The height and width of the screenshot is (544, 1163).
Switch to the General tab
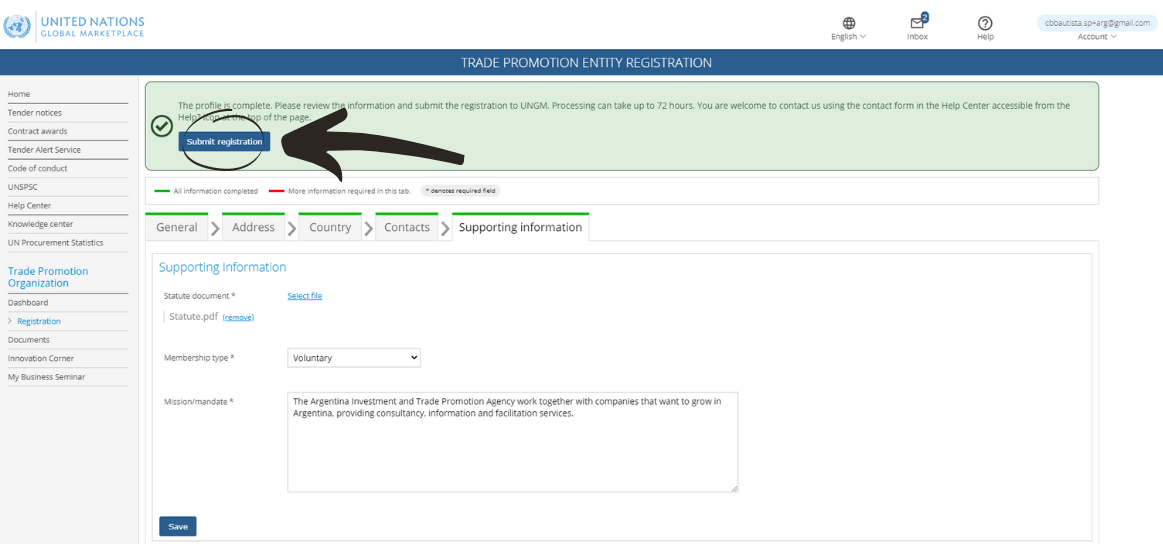(x=177, y=227)
